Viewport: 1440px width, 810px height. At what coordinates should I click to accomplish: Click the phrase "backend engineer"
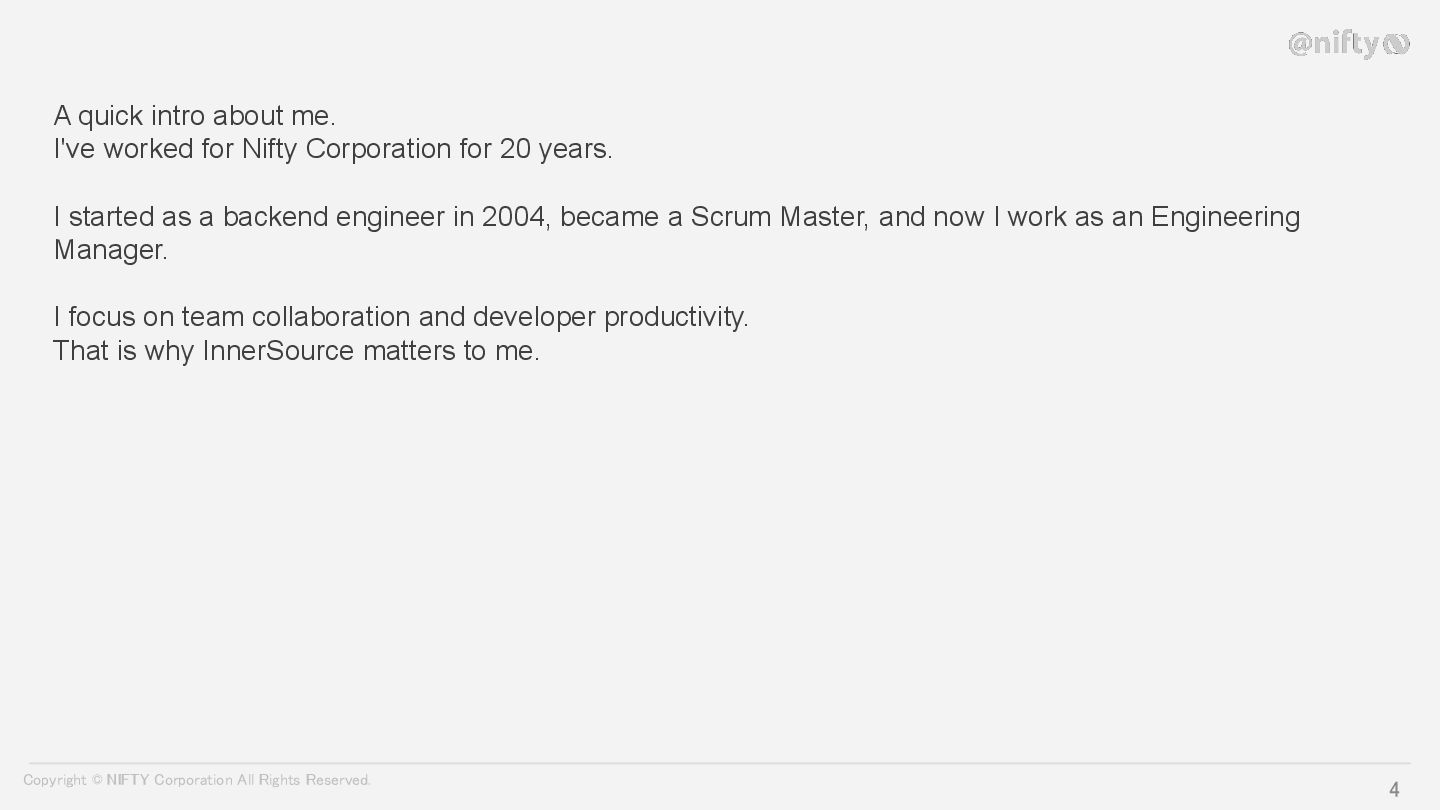coord(334,218)
